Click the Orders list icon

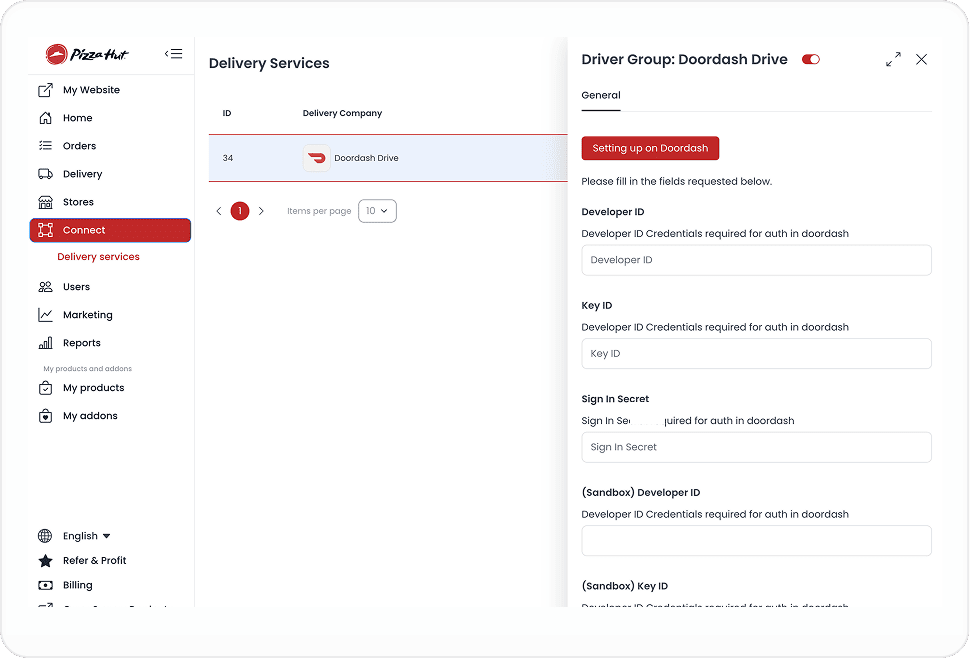tap(45, 146)
